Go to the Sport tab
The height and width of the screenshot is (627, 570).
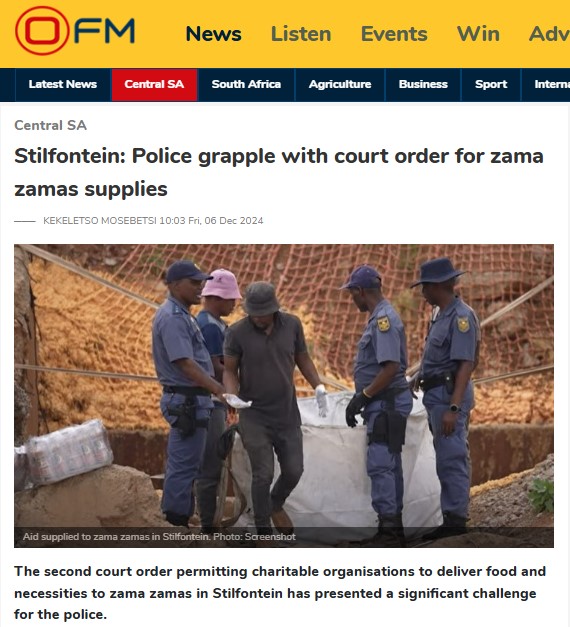click(x=491, y=84)
